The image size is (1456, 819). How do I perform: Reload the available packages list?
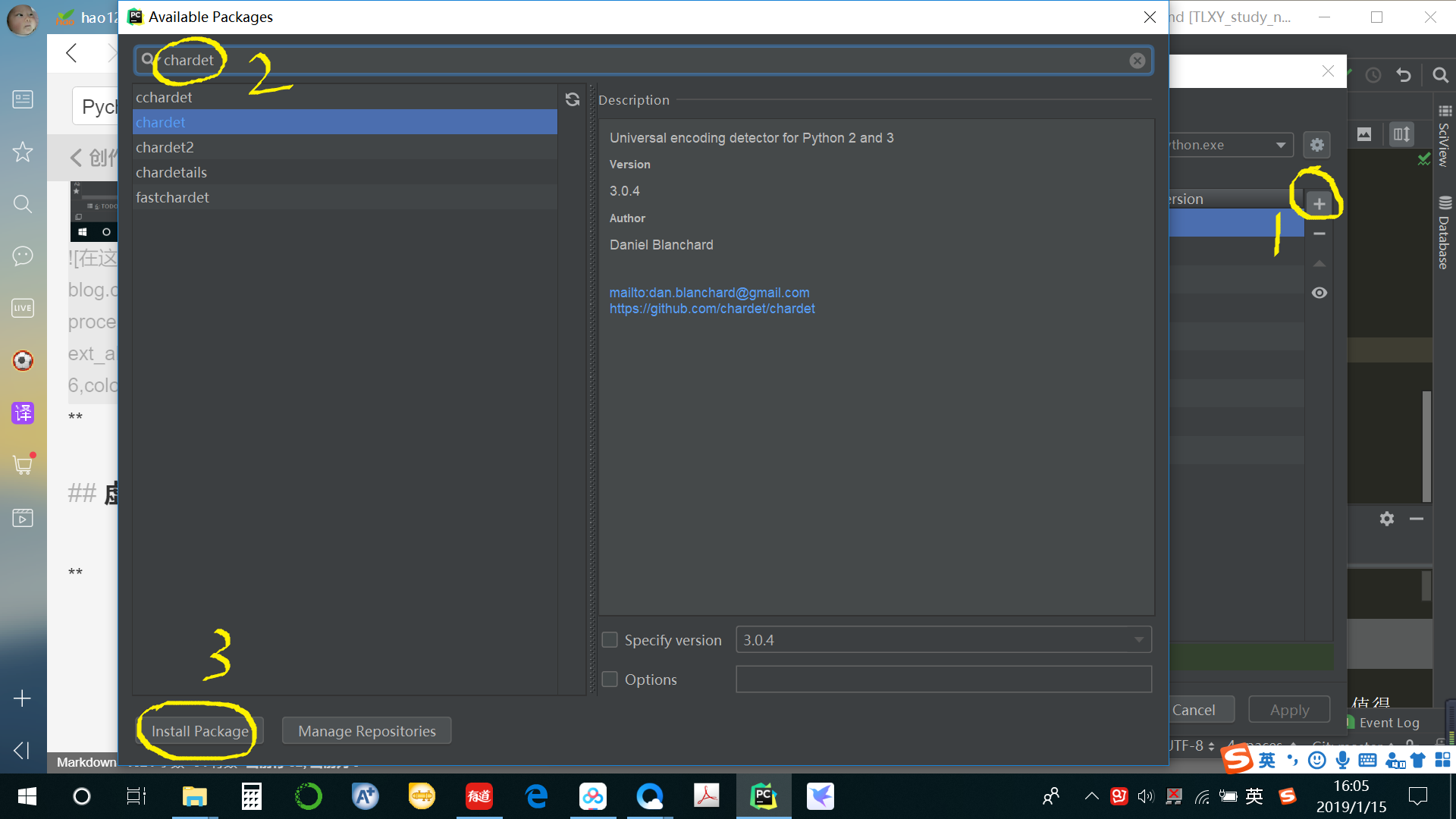573,99
